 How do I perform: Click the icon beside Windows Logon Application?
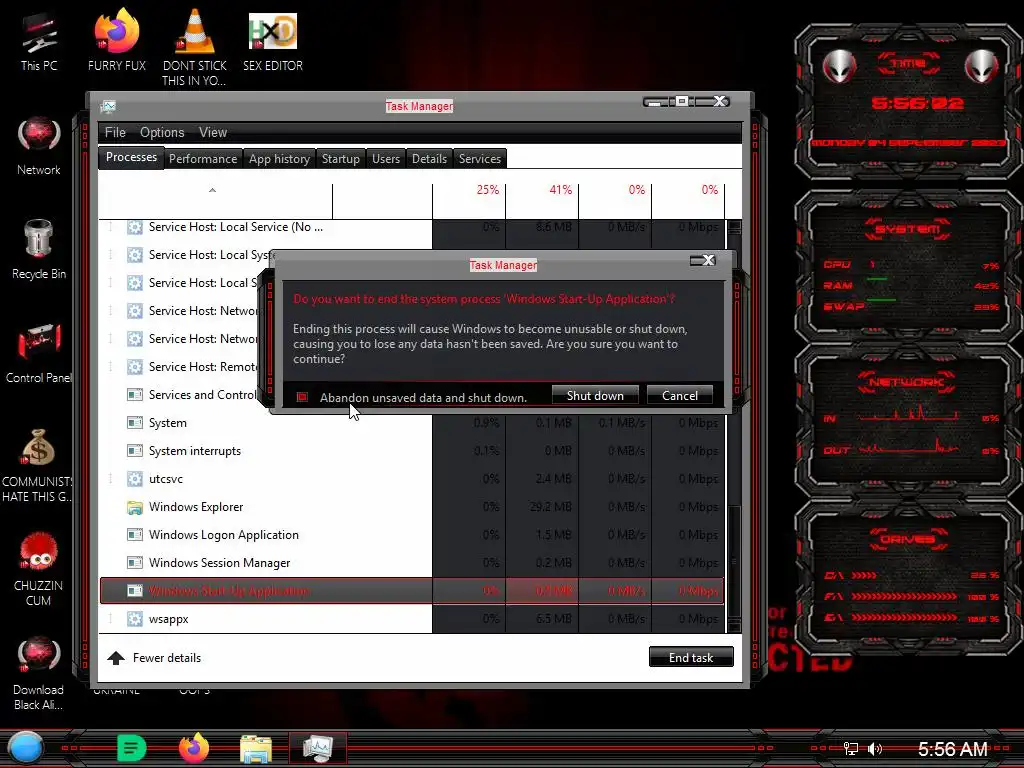click(135, 535)
